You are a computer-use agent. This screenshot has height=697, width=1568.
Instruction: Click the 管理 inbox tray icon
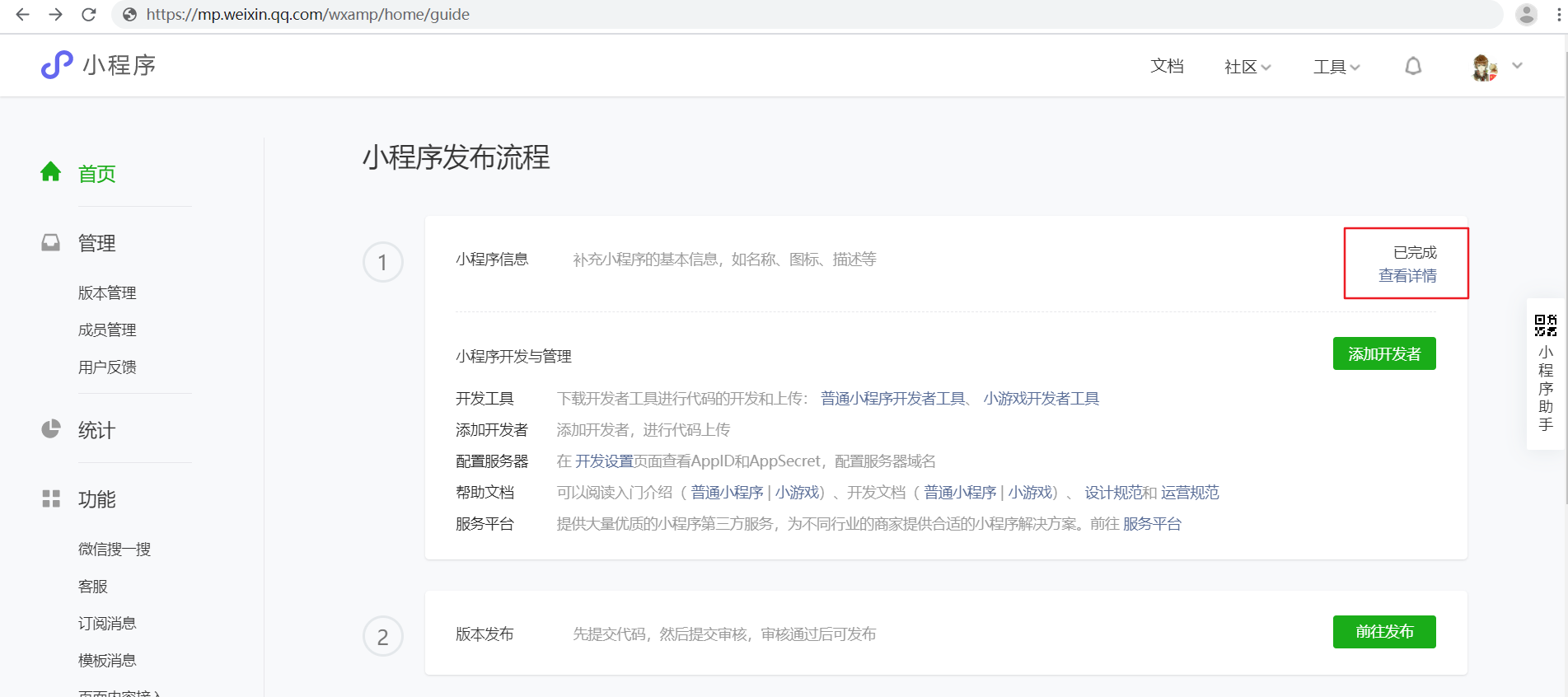[x=51, y=242]
